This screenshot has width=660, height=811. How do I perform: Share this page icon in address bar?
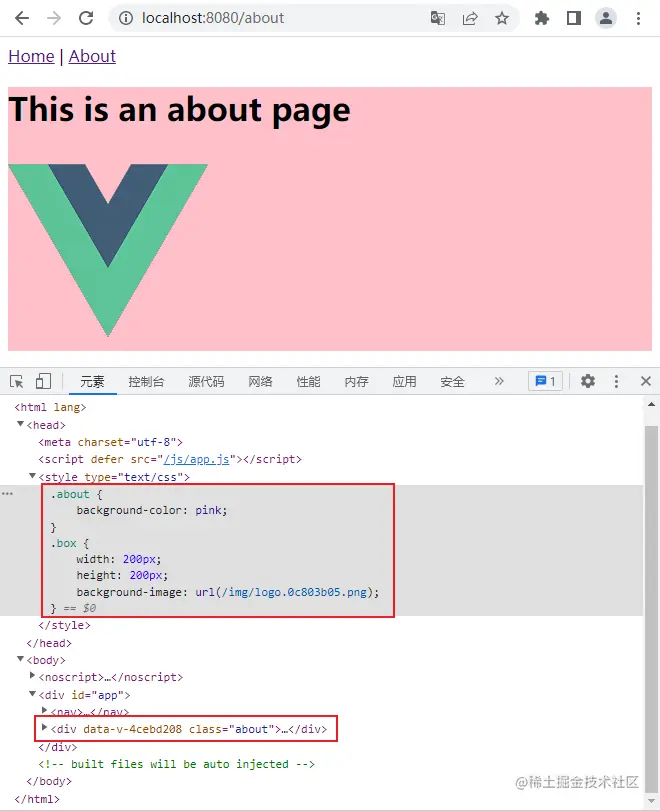coord(470,19)
